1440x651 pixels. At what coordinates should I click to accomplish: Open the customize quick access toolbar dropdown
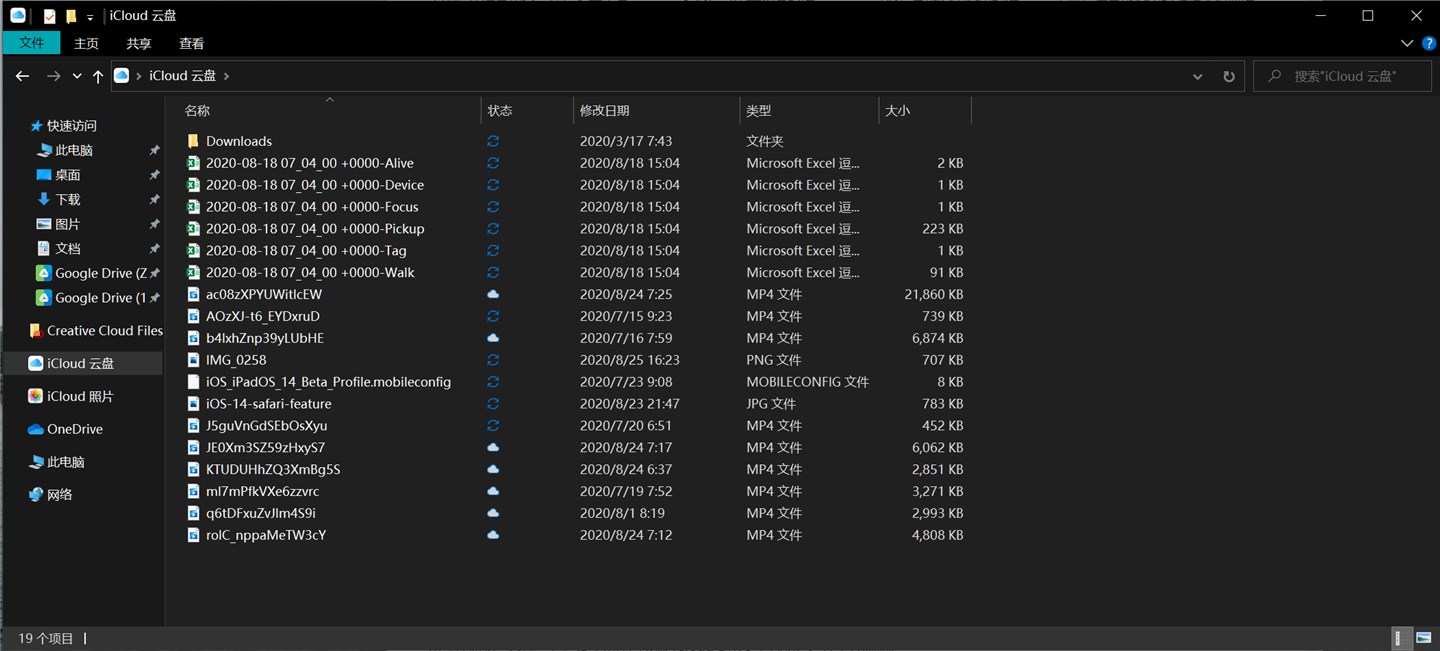point(90,17)
